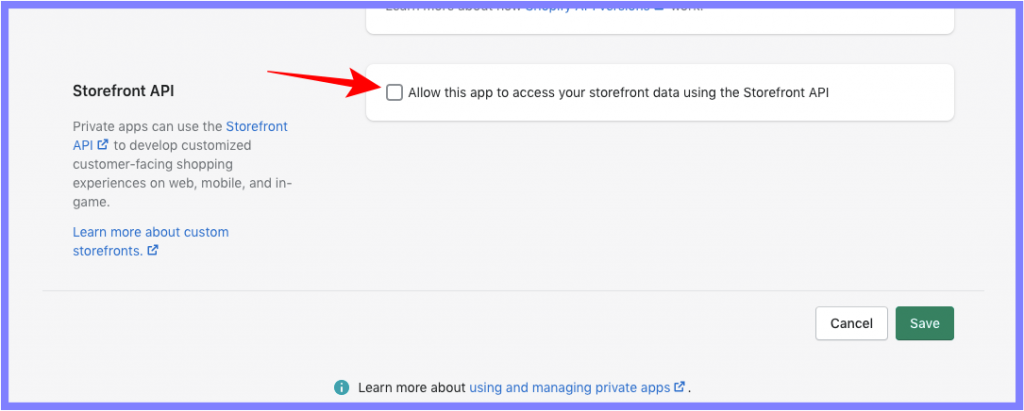Click the external-link icon after 'storefronts.'
This screenshot has width=1024, height=411.
(153, 250)
